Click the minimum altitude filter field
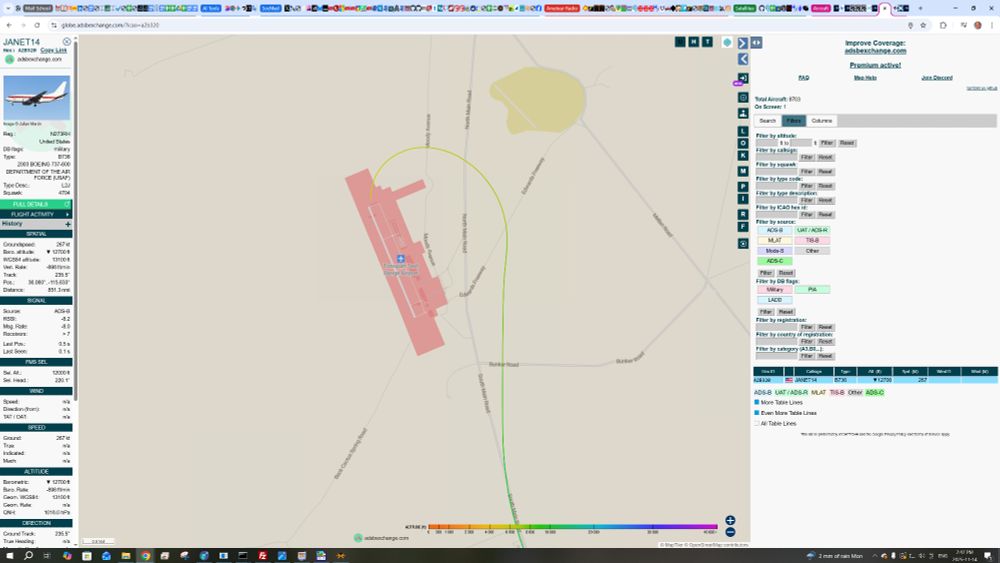This screenshot has width=1000, height=563. (x=767, y=143)
